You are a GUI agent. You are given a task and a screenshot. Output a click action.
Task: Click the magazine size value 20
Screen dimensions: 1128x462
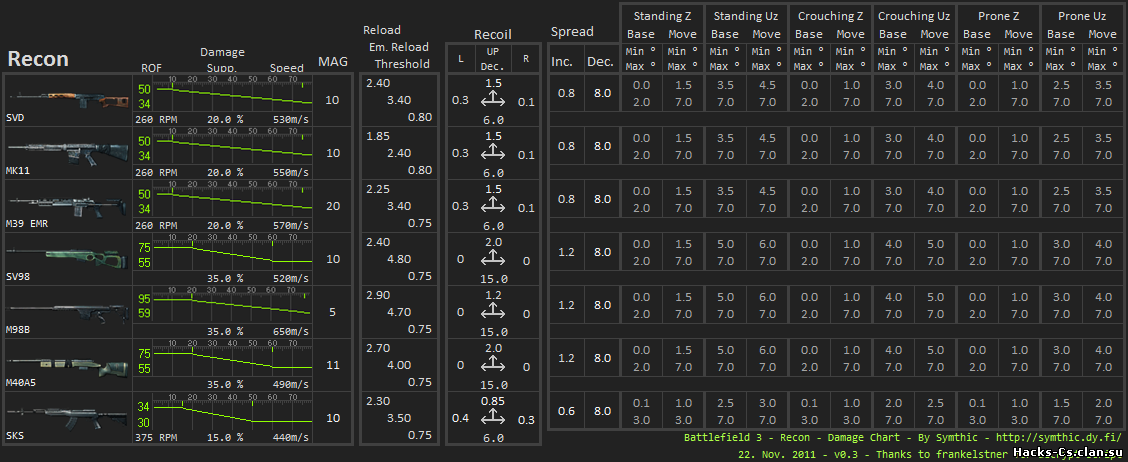click(x=332, y=206)
